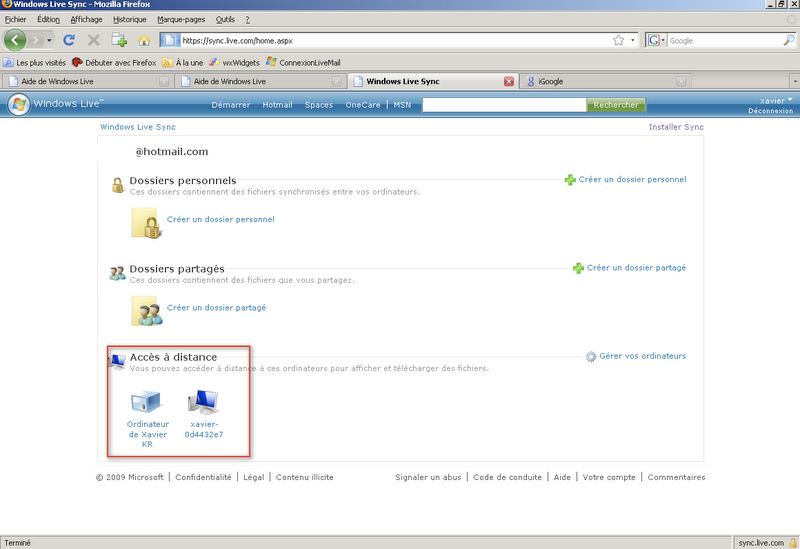The height and width of the screenshot is (549, 800).
Task: Go to Hotmail link
Action: (277, 105)
